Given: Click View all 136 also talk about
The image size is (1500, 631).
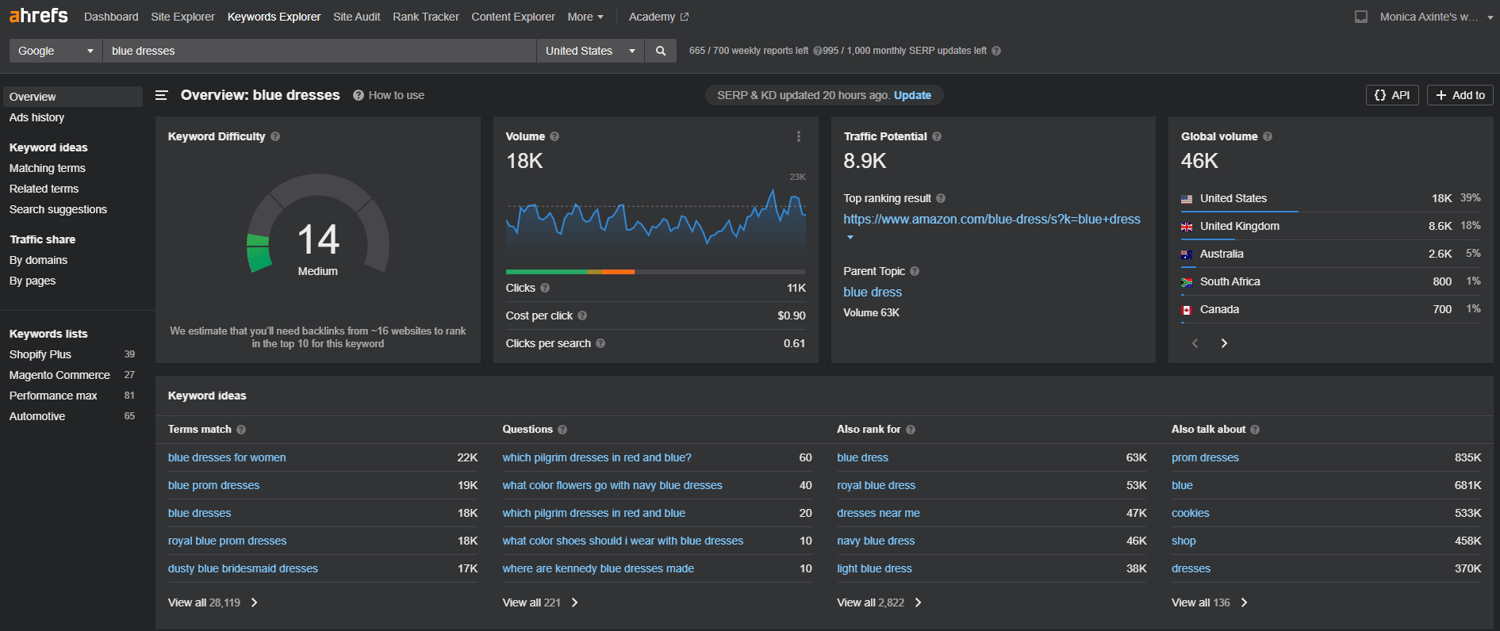Looking at the screenshot, I should tap(1210, 603).
